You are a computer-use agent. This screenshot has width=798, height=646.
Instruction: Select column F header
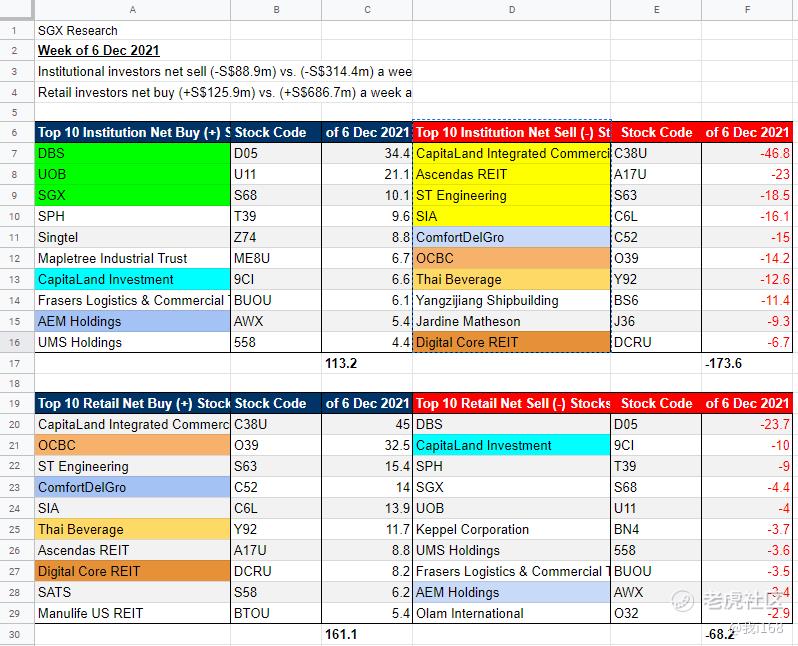click(x=747, y=10)
